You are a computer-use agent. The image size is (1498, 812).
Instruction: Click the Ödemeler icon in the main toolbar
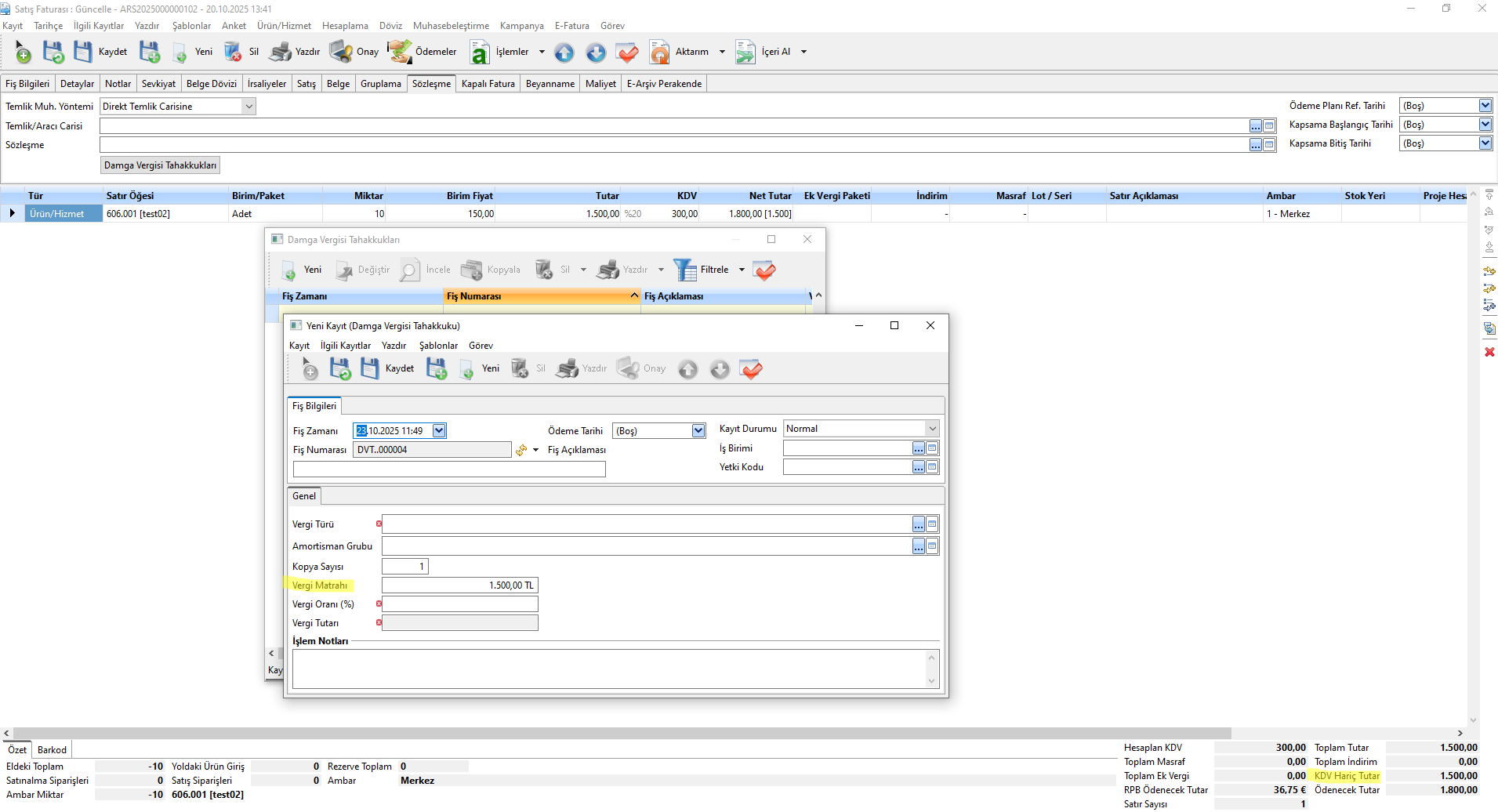tap(399, 52)
